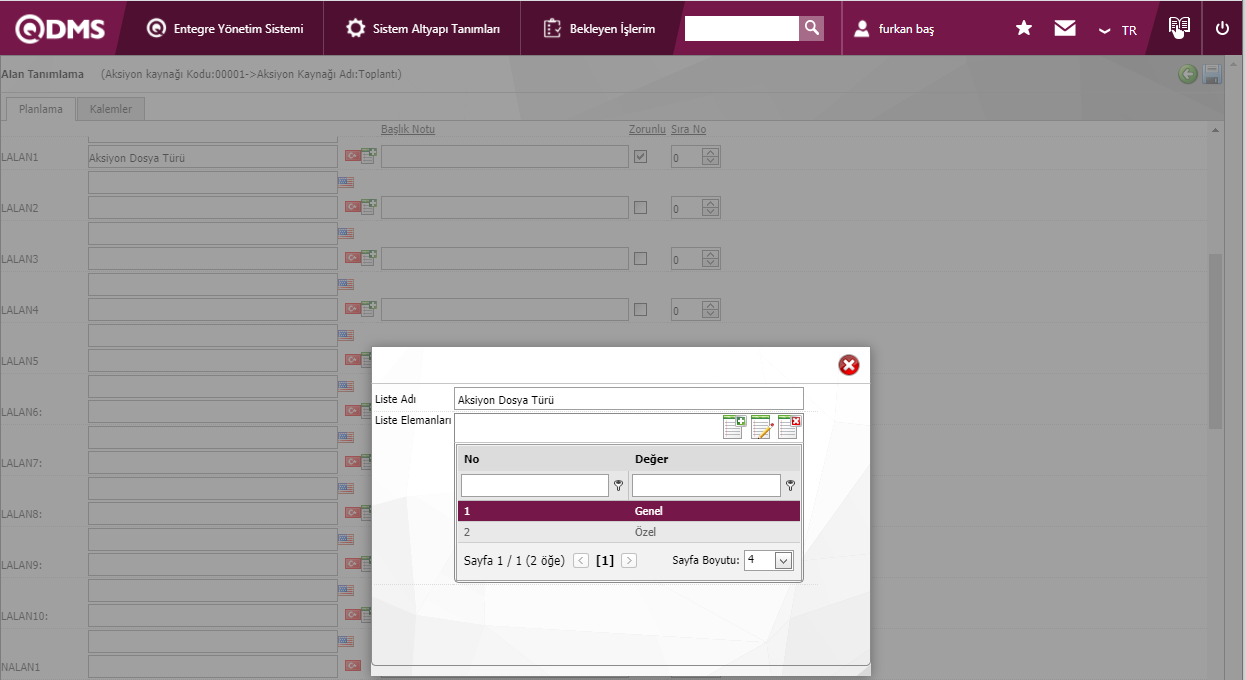This screenshot has height=680, width=1246.
Task: Open favorites star icon in header
Action: pyautogui.click(x=1024, y=29)
